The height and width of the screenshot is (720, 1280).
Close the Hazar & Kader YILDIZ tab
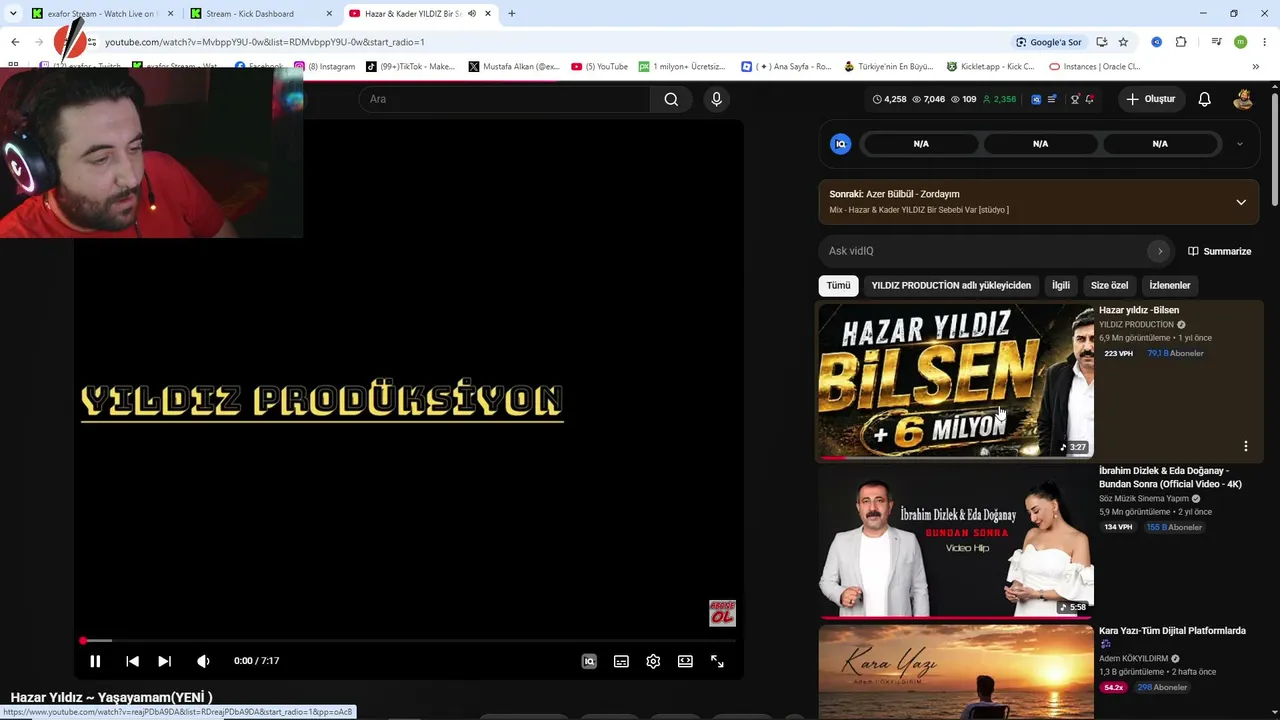point(488,14)
